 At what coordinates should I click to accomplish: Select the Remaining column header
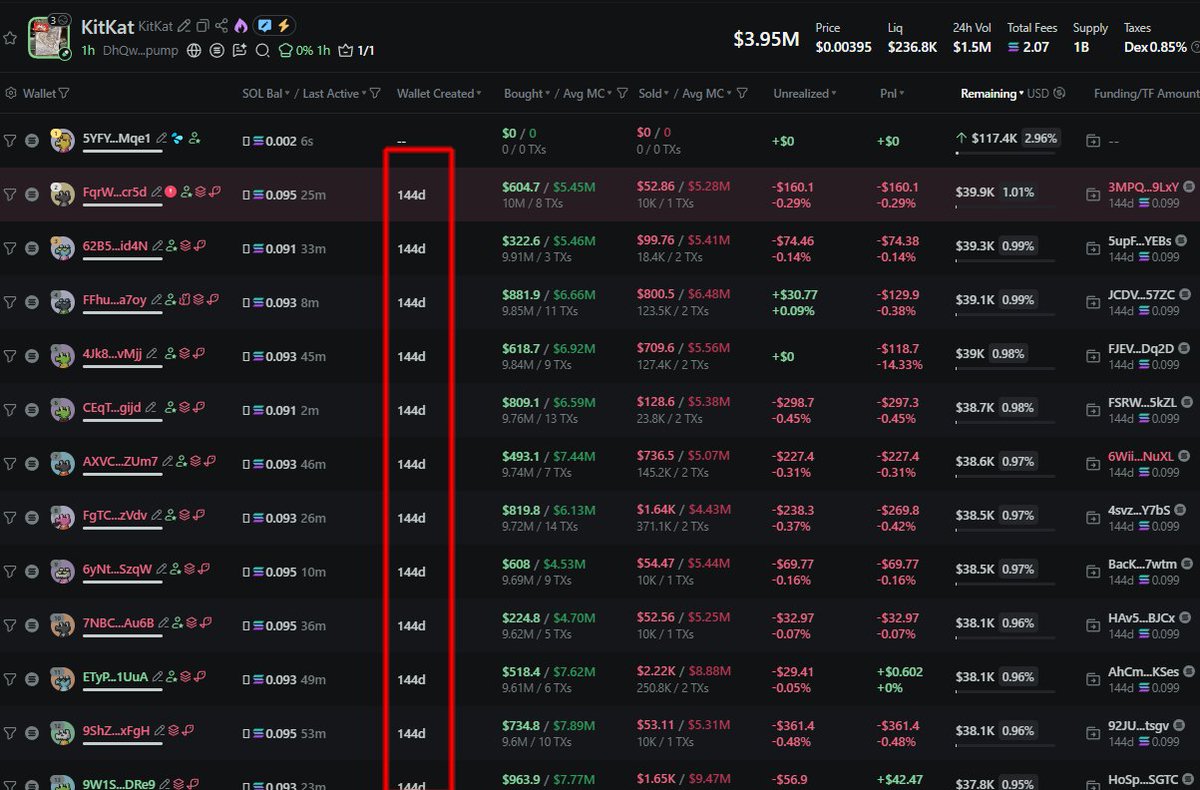pos(991,93)
